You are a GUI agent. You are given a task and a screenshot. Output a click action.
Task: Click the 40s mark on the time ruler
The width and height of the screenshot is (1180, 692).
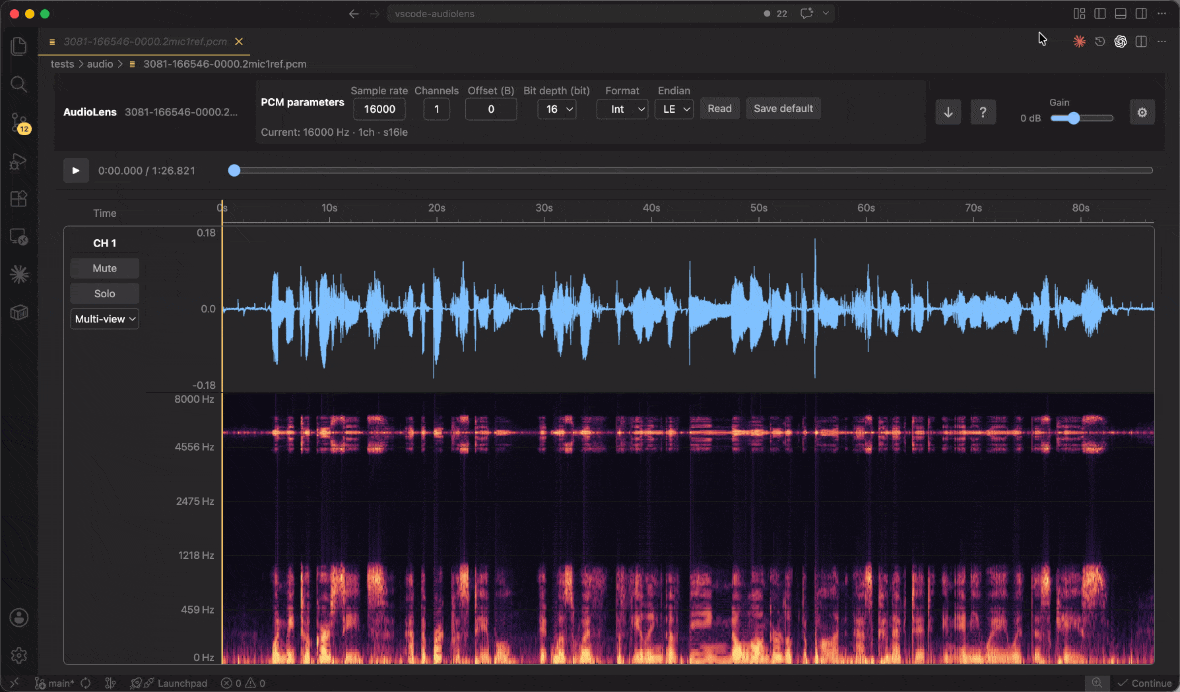coord(652,208)
